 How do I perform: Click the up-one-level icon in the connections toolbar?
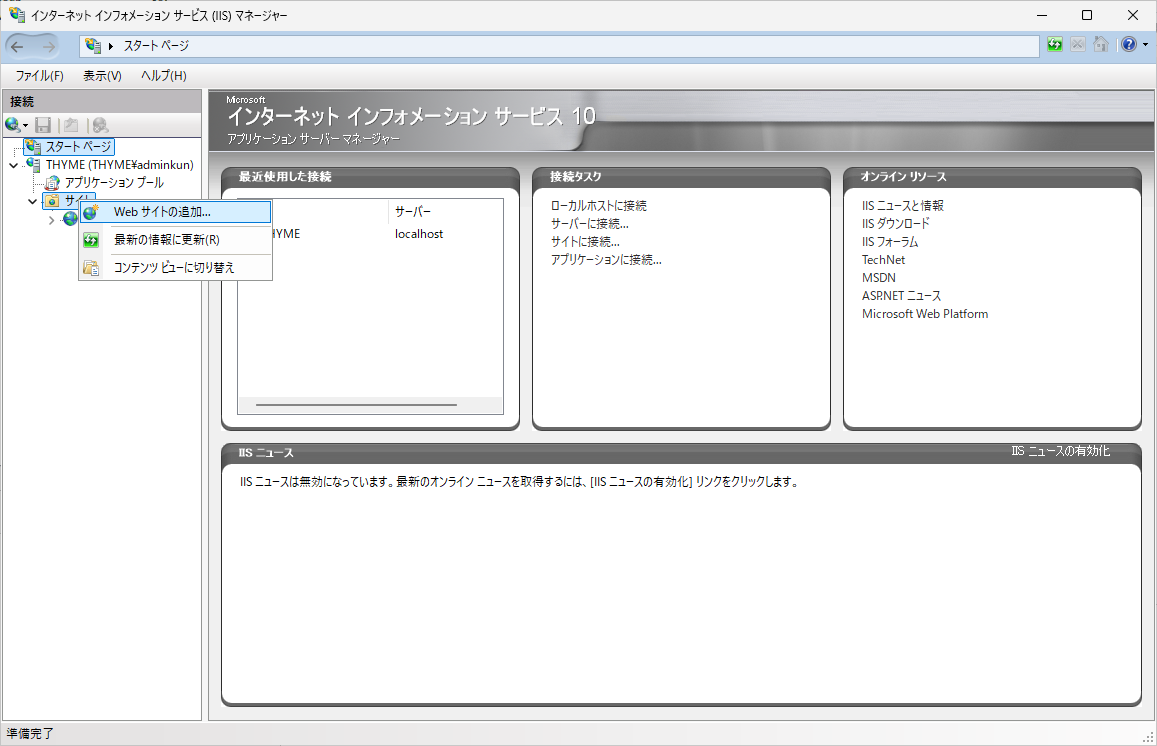click(x=71, y=125)
